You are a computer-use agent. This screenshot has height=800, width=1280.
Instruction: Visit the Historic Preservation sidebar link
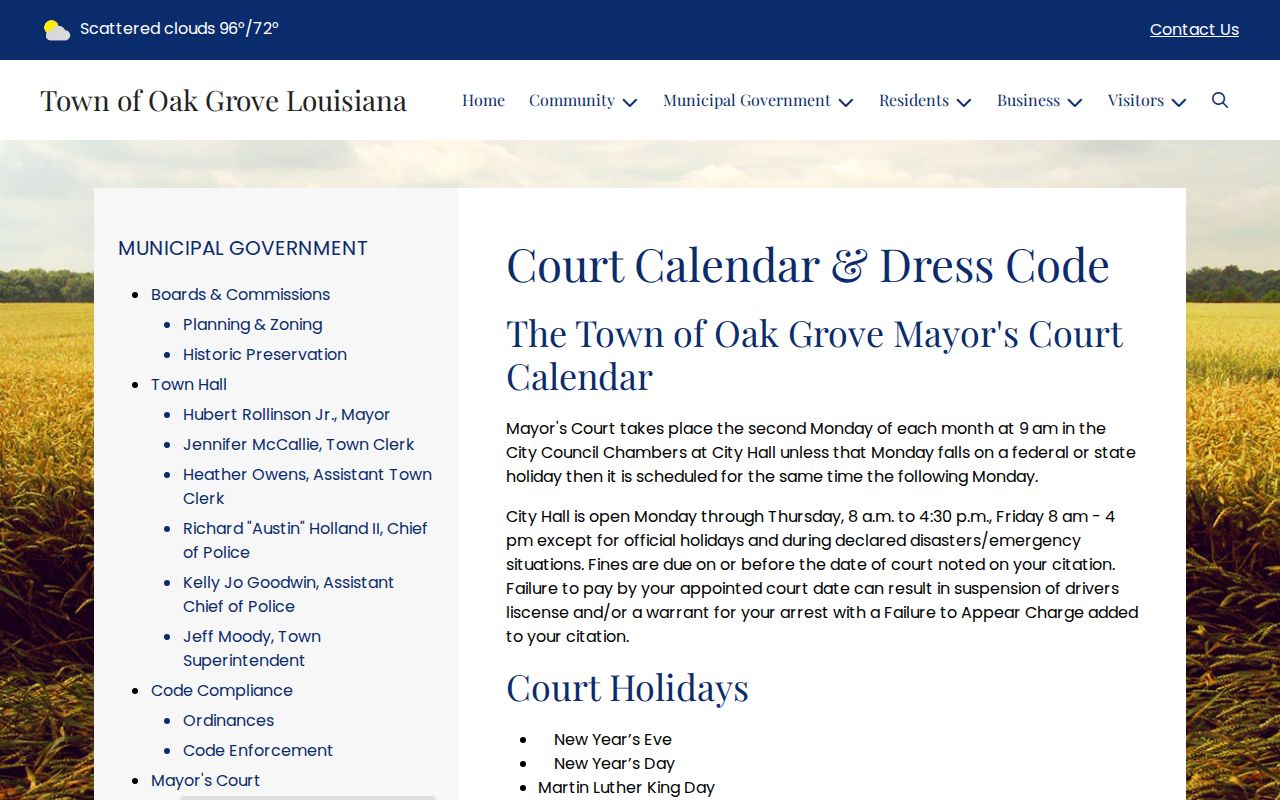pos(265,354)
